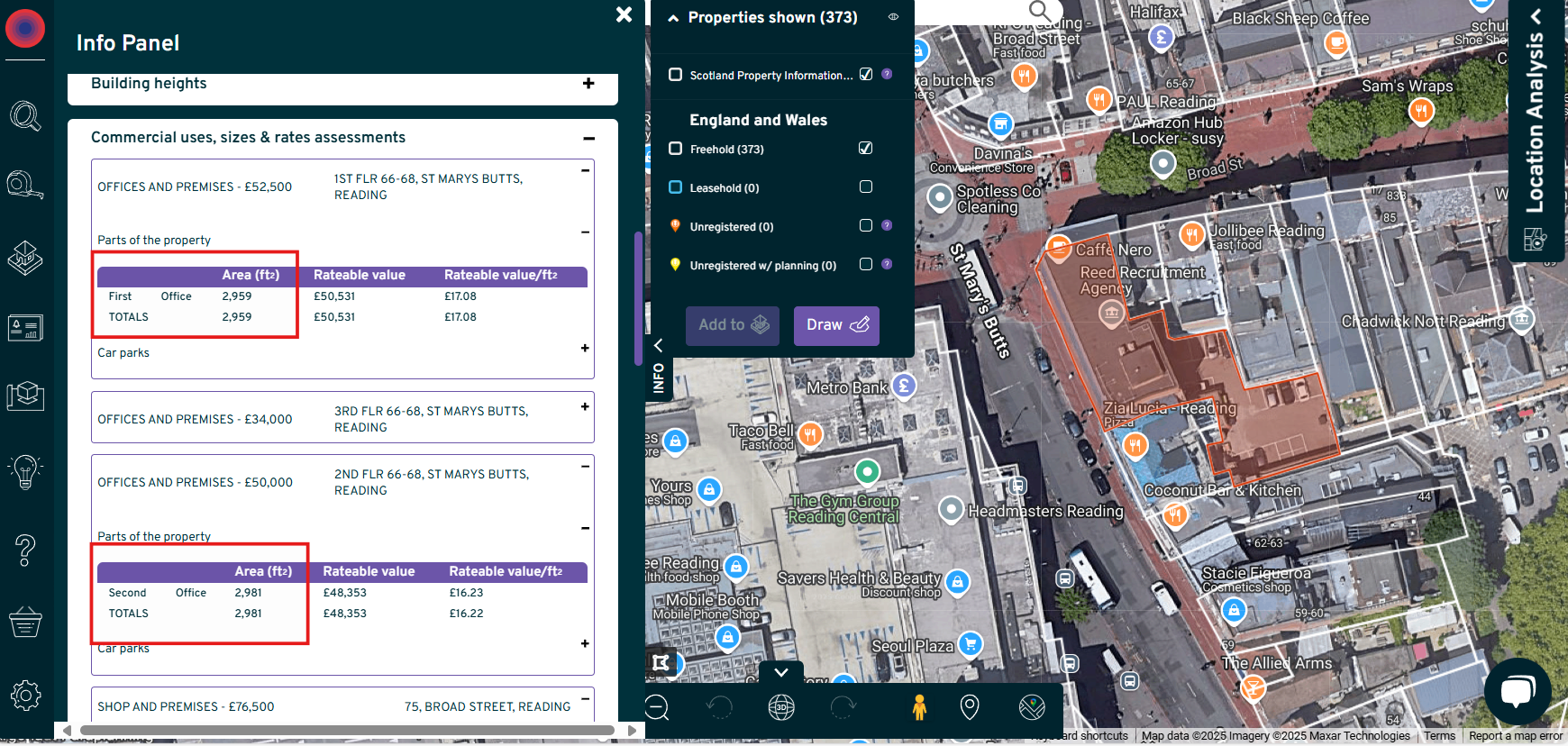Screen dimensions: 1568x746
Task: Select the Street View pegman icon
Action: [x=919, y=707]
